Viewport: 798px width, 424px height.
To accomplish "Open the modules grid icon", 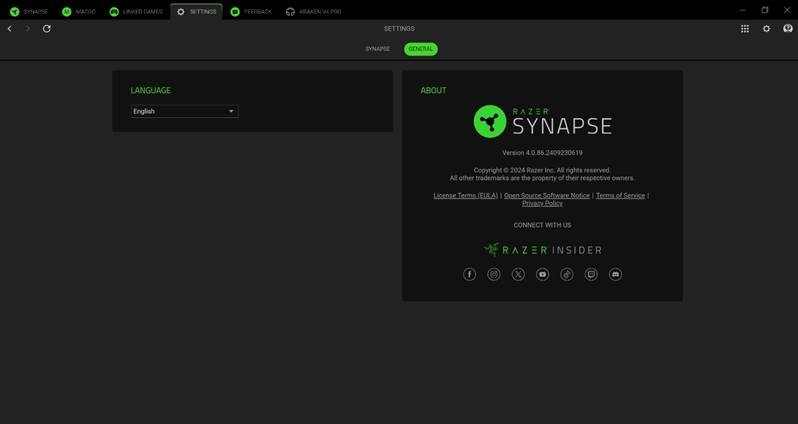I will [745, 29].
